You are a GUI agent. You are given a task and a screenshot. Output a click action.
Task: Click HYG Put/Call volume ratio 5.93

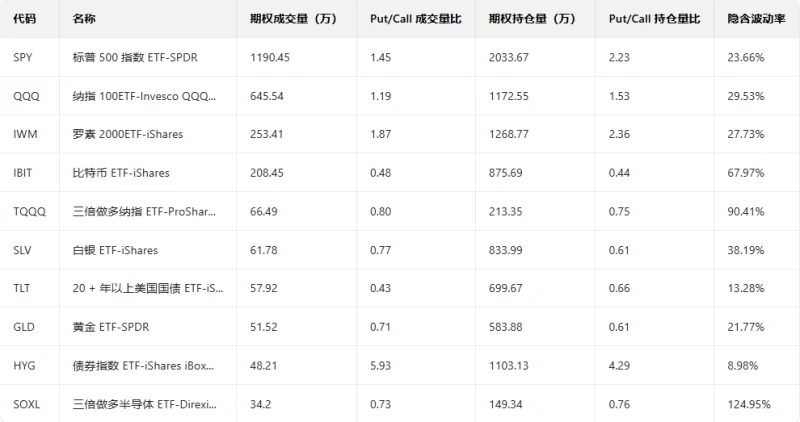click(381, 365)
